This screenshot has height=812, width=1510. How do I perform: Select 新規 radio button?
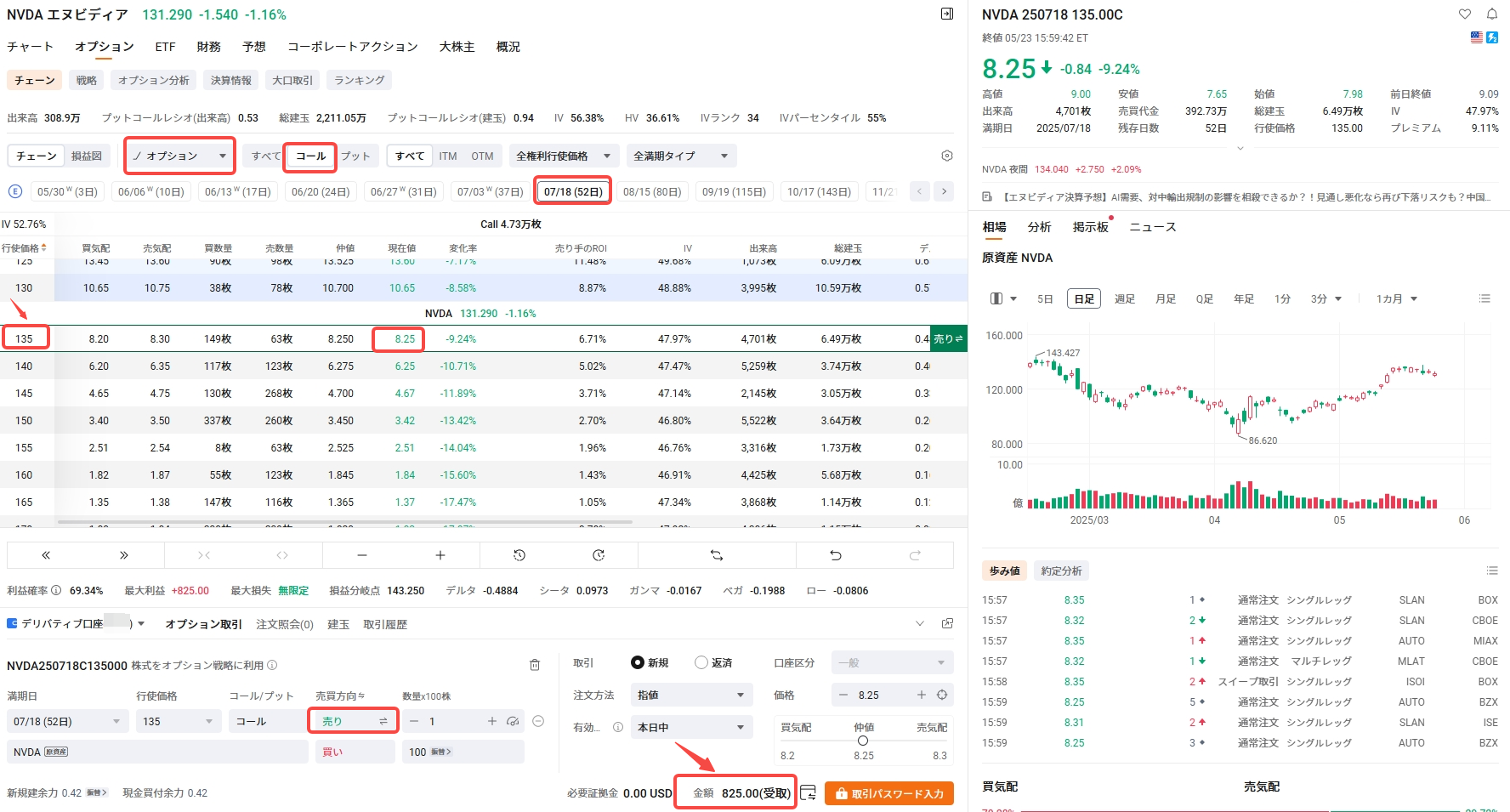[x=637, y=662]
